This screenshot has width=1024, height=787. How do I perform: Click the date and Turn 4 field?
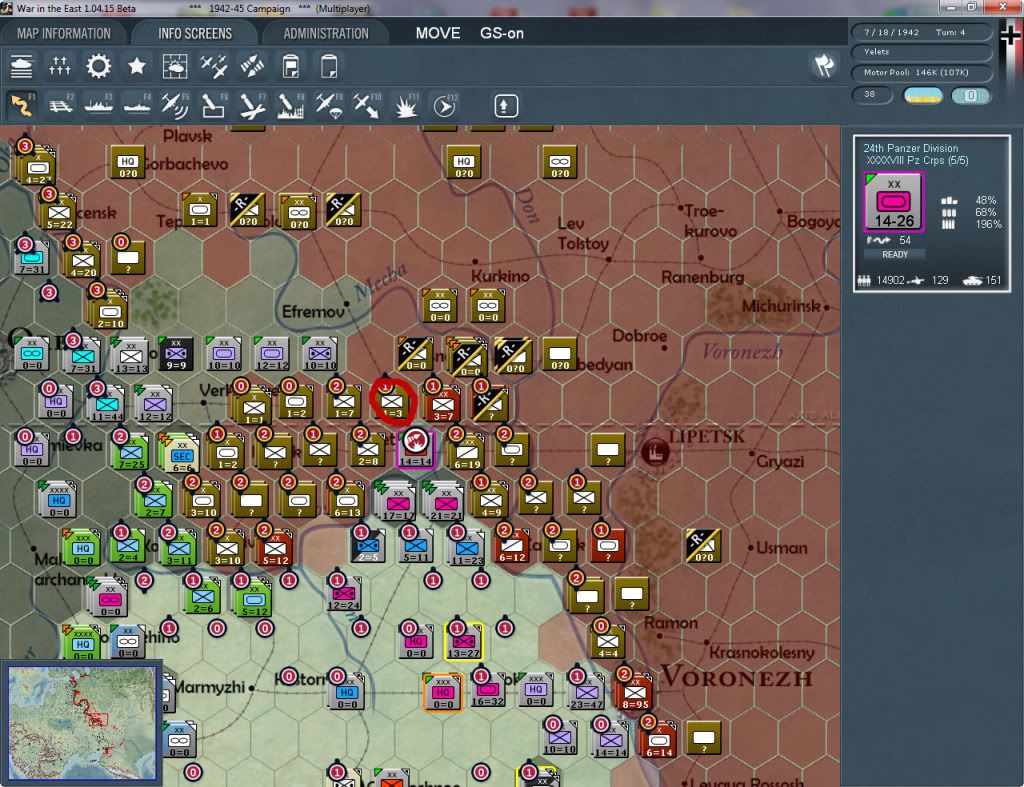tap(921, 32)
